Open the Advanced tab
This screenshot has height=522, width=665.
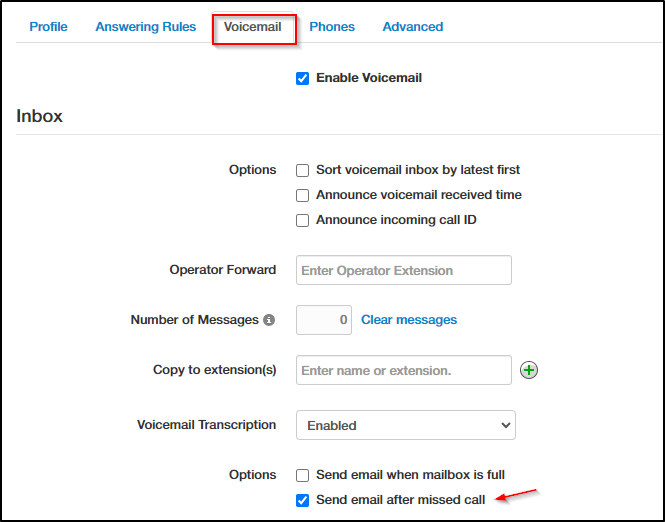pos(412,27)
